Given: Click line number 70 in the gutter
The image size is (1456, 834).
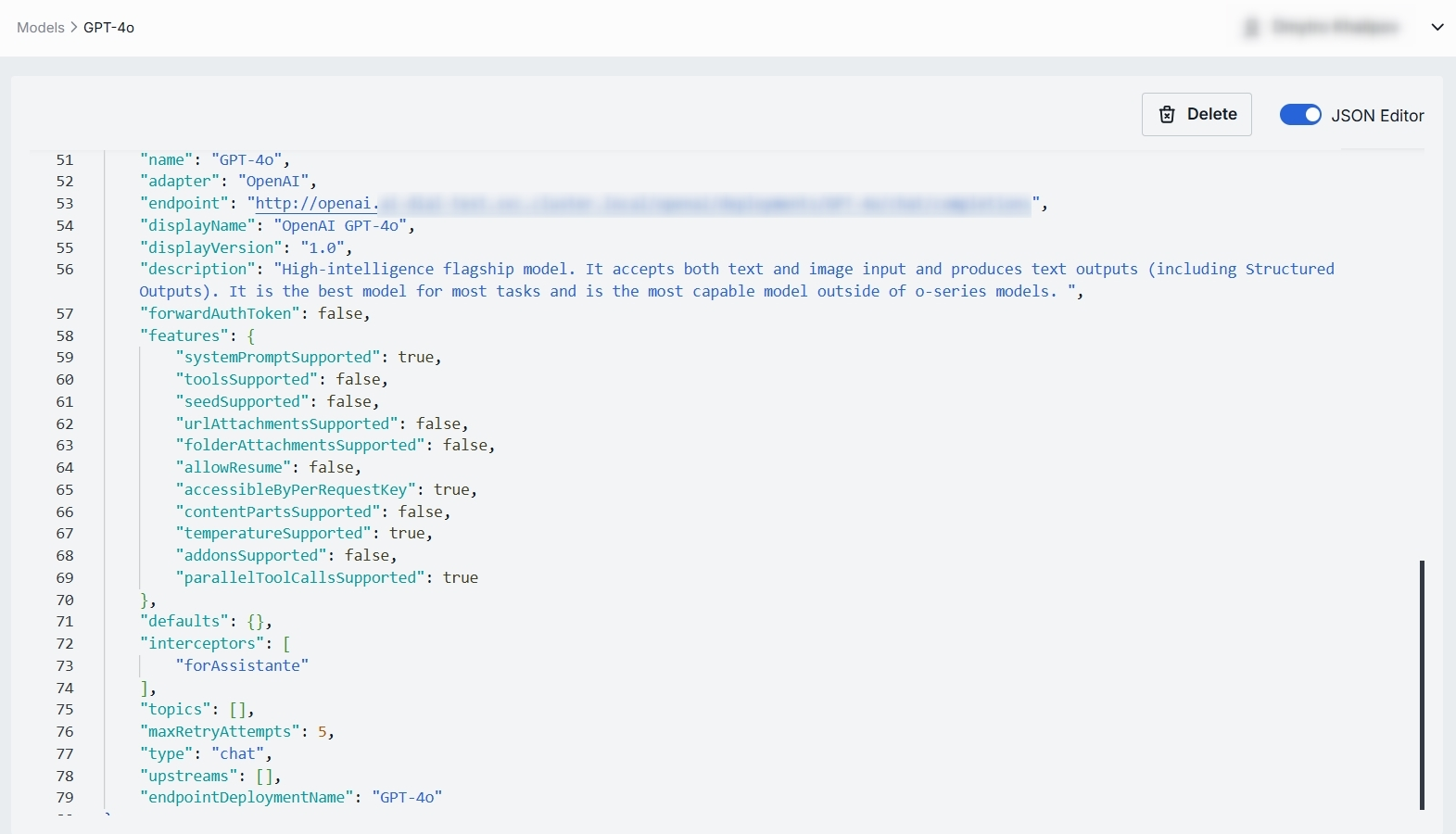Looking at the screenshot, I should coord(65,600).
